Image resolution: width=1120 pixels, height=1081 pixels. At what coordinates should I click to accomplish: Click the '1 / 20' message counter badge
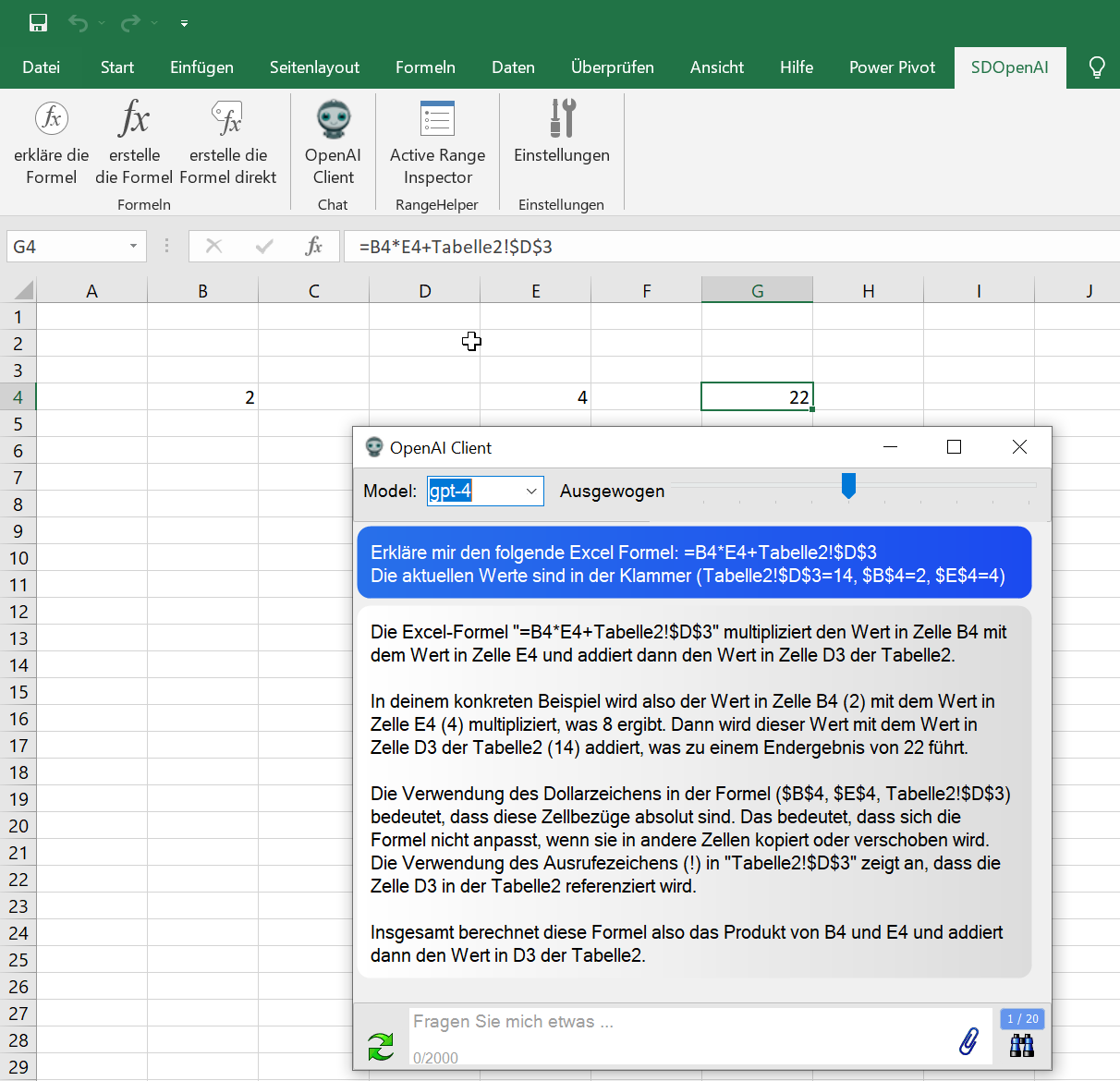(1022, 1018)
